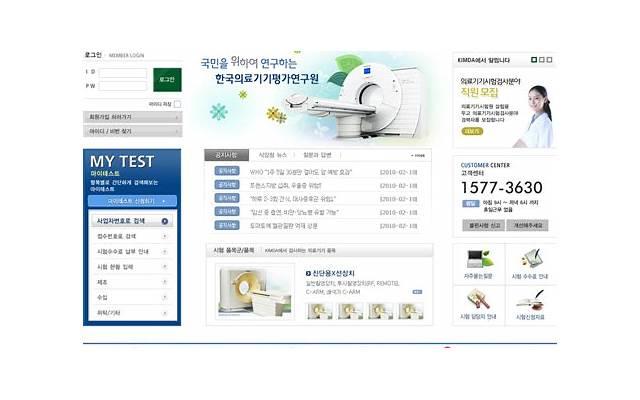640x400 pixels.
Task: Open the 시험신청자료 book and pen icon
Action: (530, 300)
